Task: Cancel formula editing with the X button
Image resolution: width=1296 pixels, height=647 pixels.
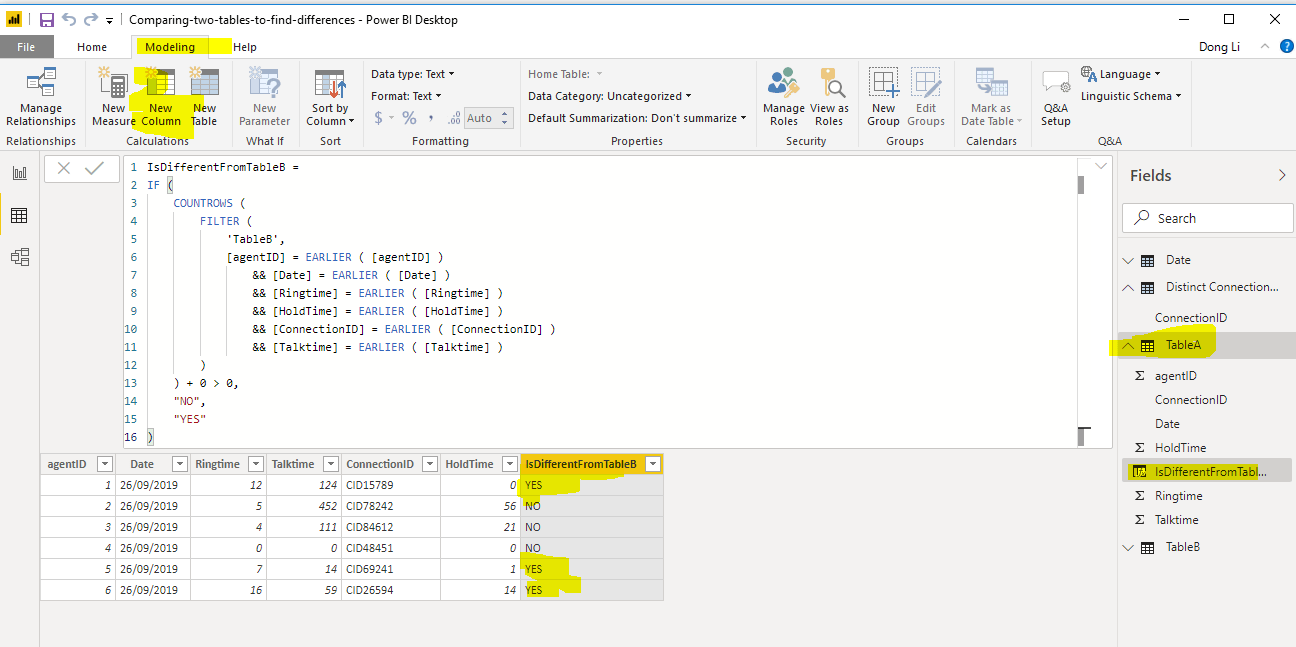Action: coord(64,170)
